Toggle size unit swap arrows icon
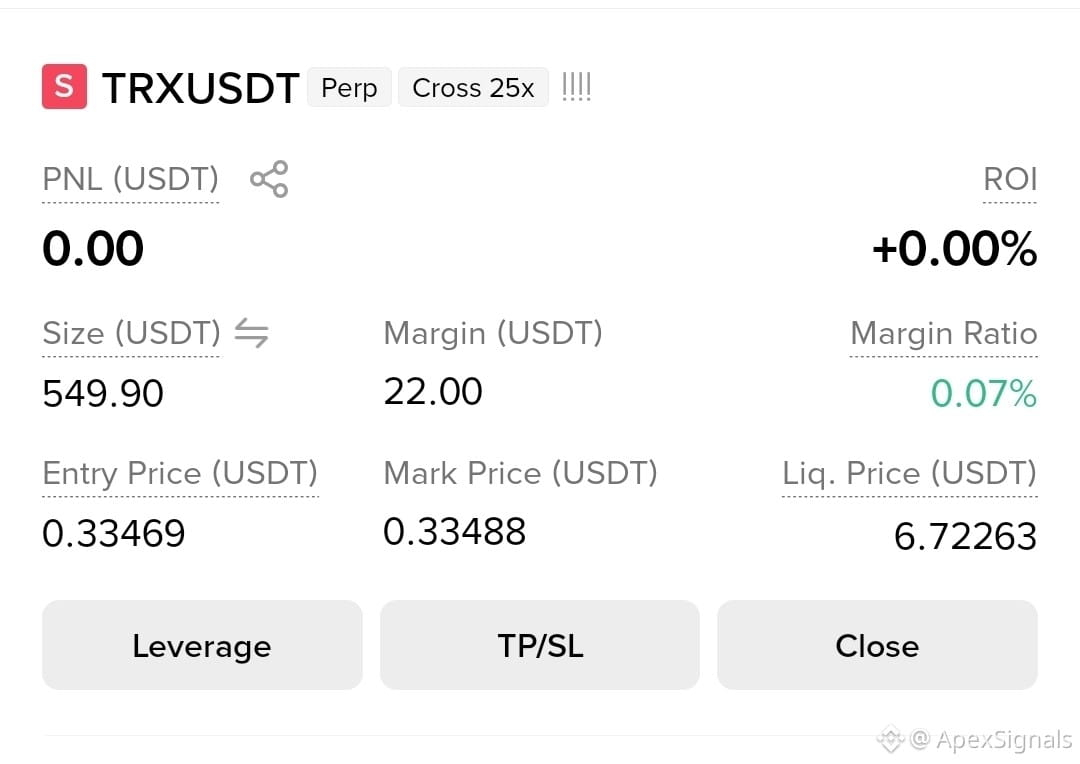Viewport: 1080px width, 764px height. click(x=251, y=333)
